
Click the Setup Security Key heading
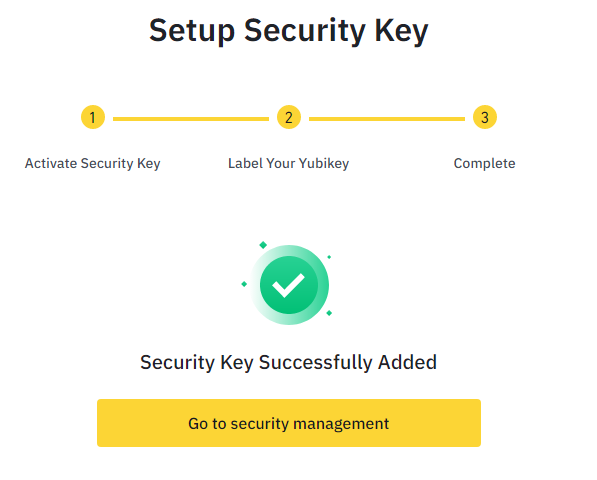pyautogui.click(x=289, y=31)
